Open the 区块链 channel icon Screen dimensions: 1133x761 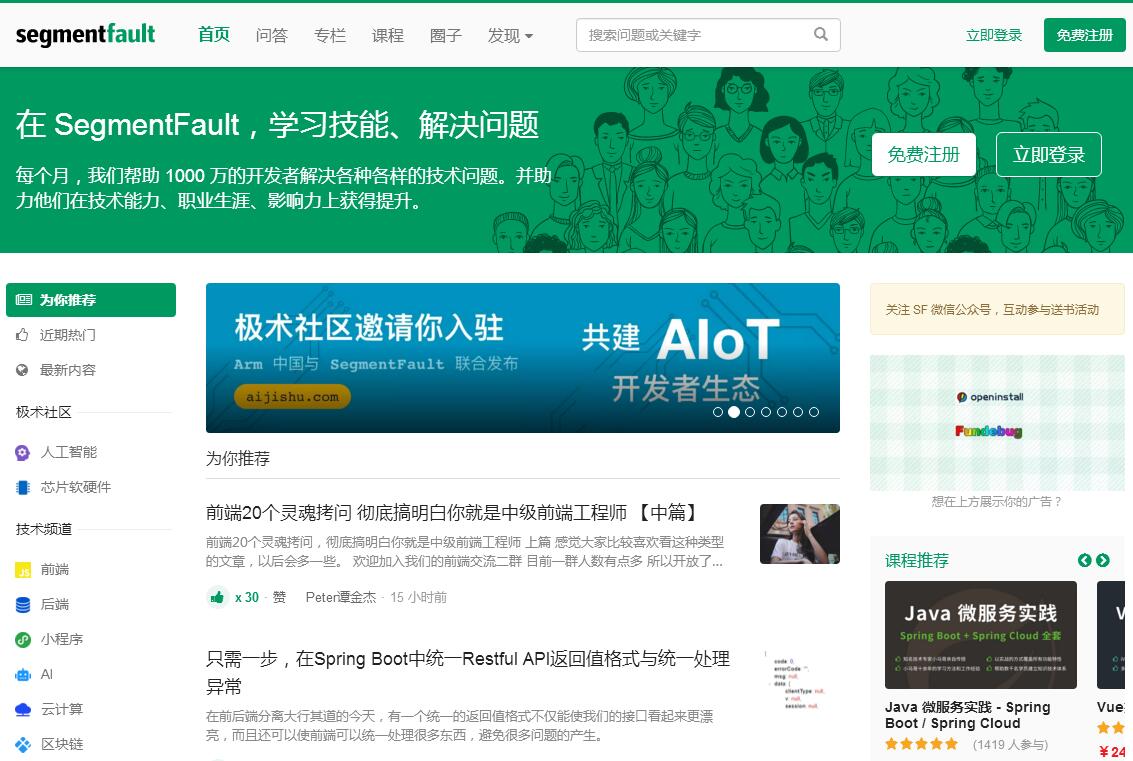[23, 745]
